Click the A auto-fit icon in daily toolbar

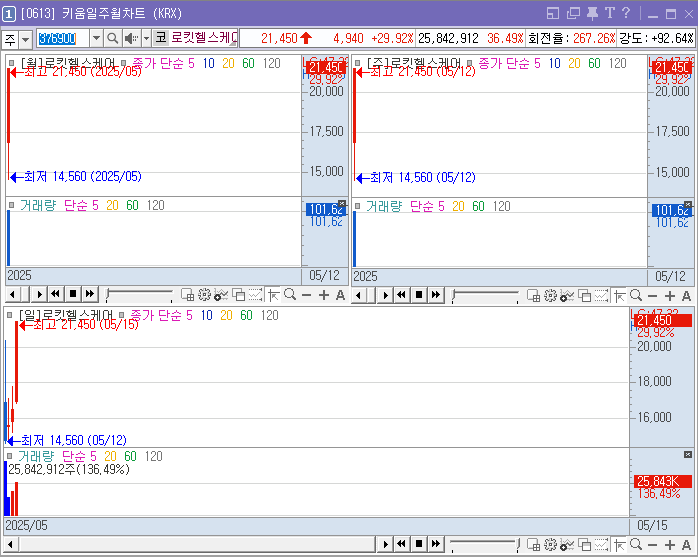686,545
